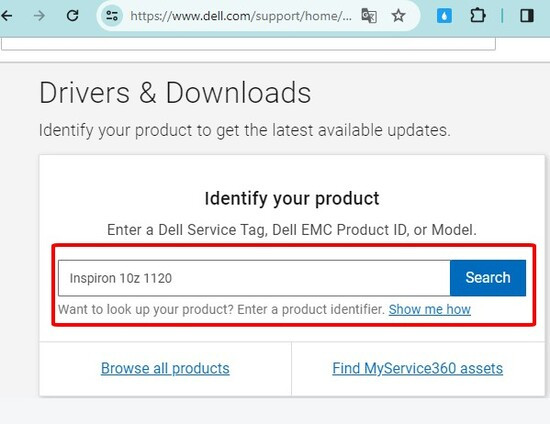Click the product search field containing Inspiron 10z 1120

coord(254,278)
